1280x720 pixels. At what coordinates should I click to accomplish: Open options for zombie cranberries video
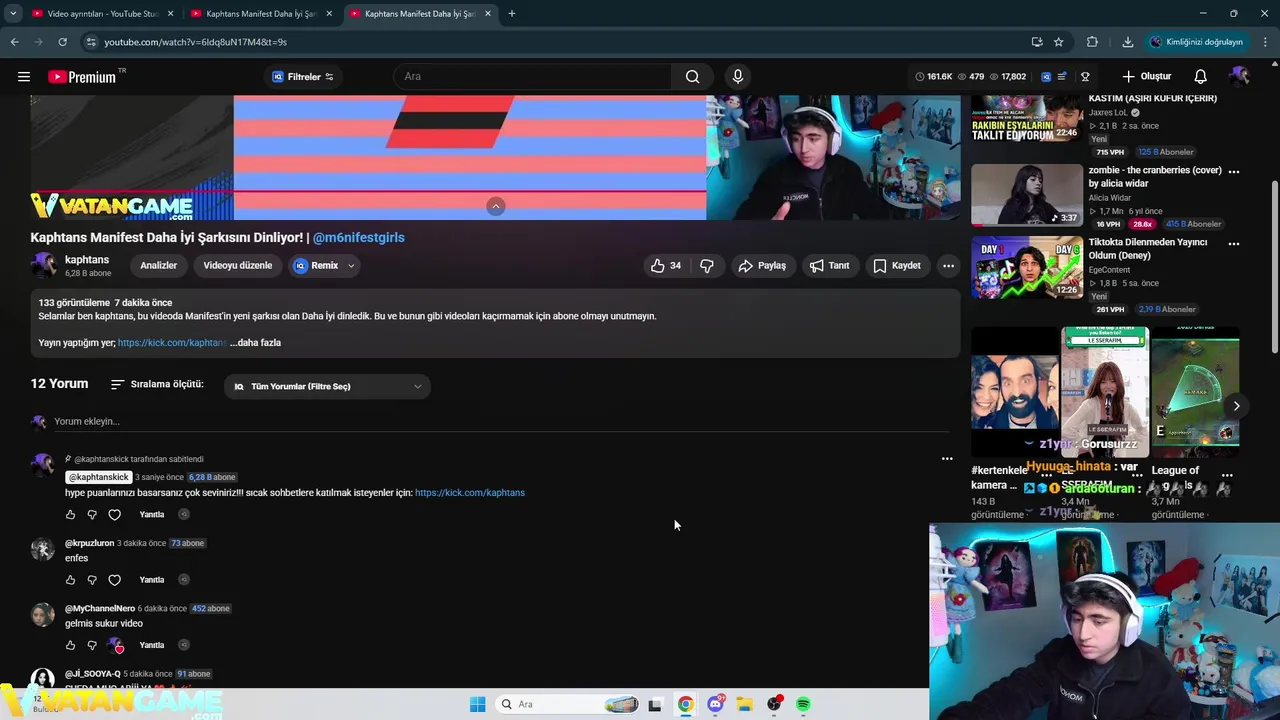pyautogui.click(x=1233, y=172)
